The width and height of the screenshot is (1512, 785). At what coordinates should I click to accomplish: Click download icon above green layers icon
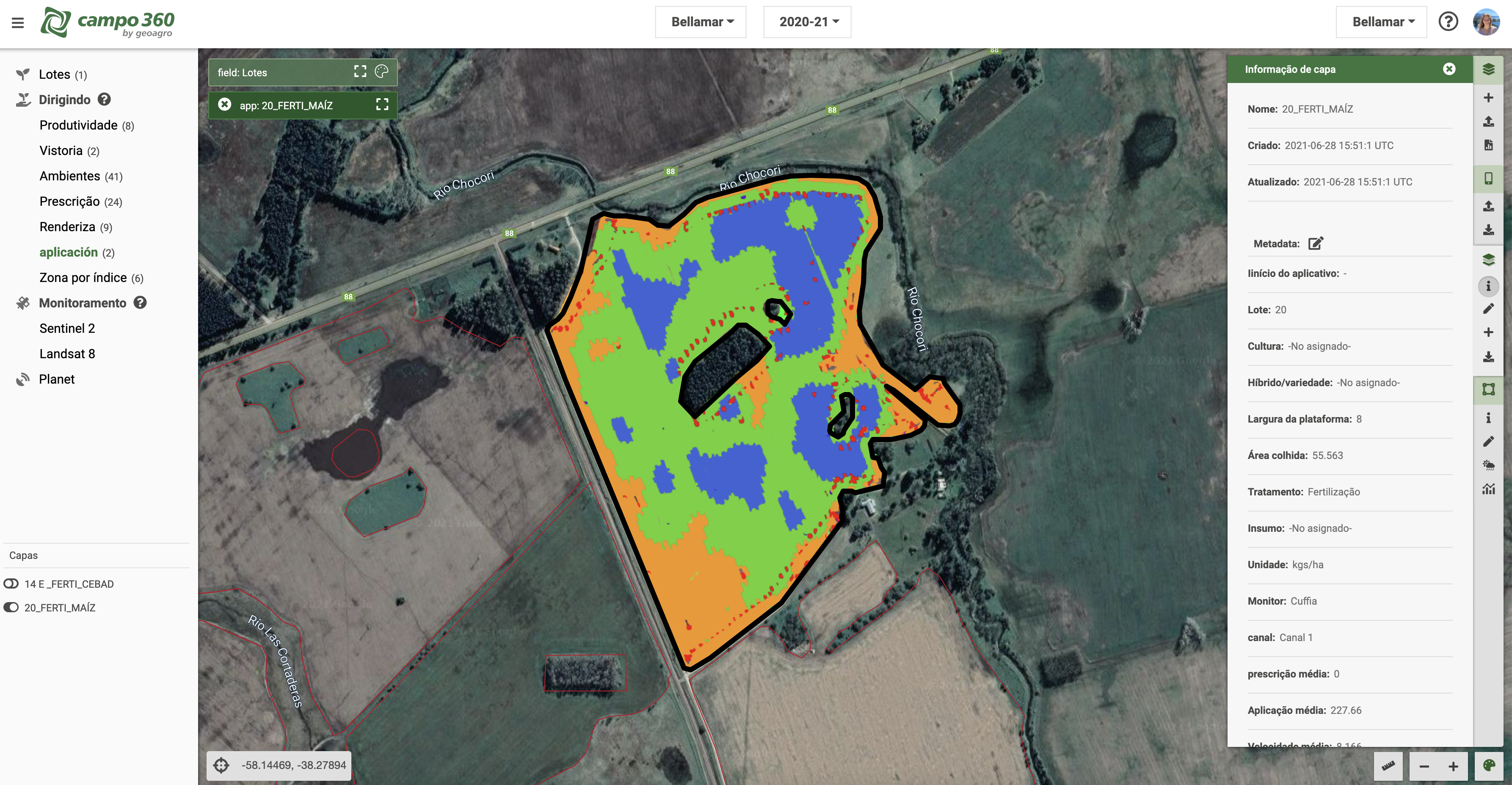point(1489,229)
